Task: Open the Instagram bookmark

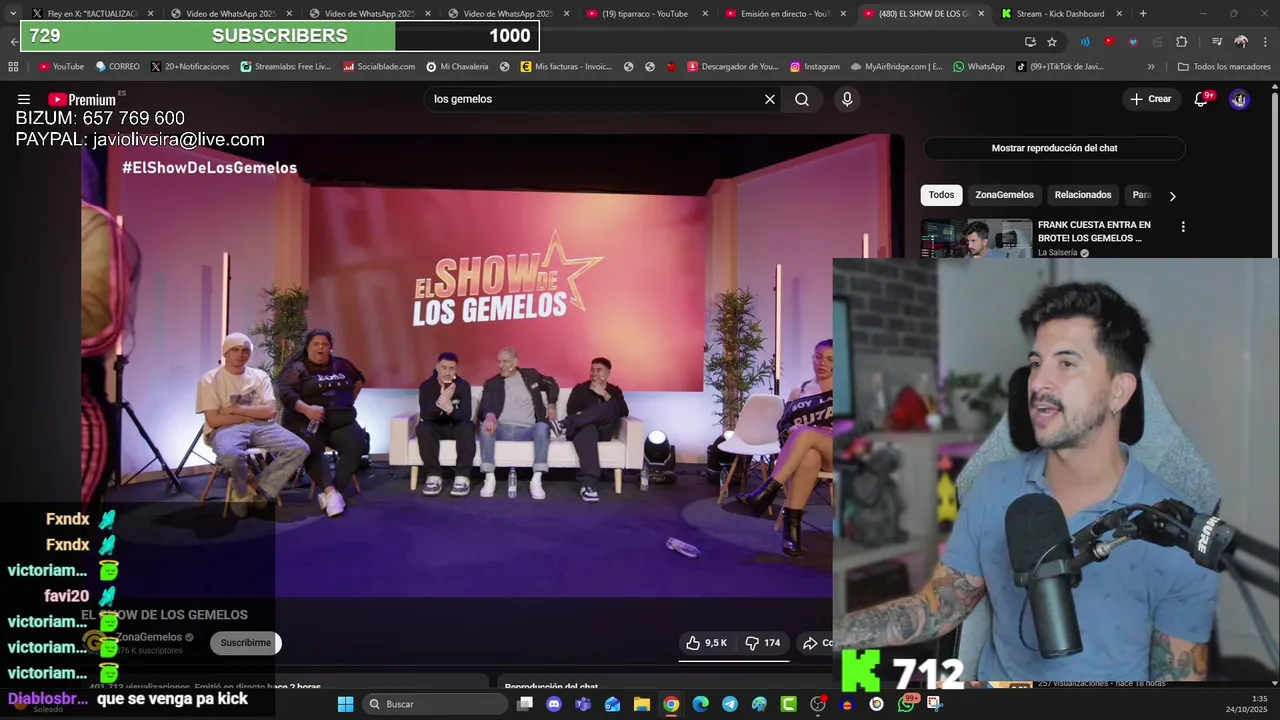Action: [x=815, y=67]
